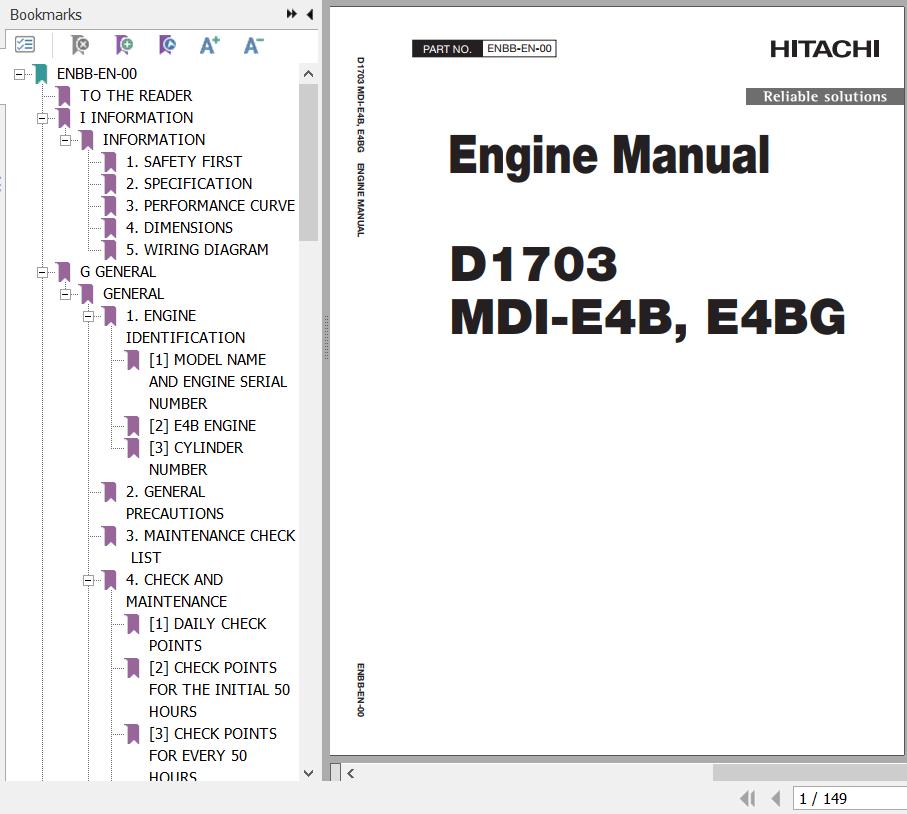The image size is (907, 814).
Task: Click the HITACHI logo on the page
Action: pyautogui.click(x=824, y=49)
